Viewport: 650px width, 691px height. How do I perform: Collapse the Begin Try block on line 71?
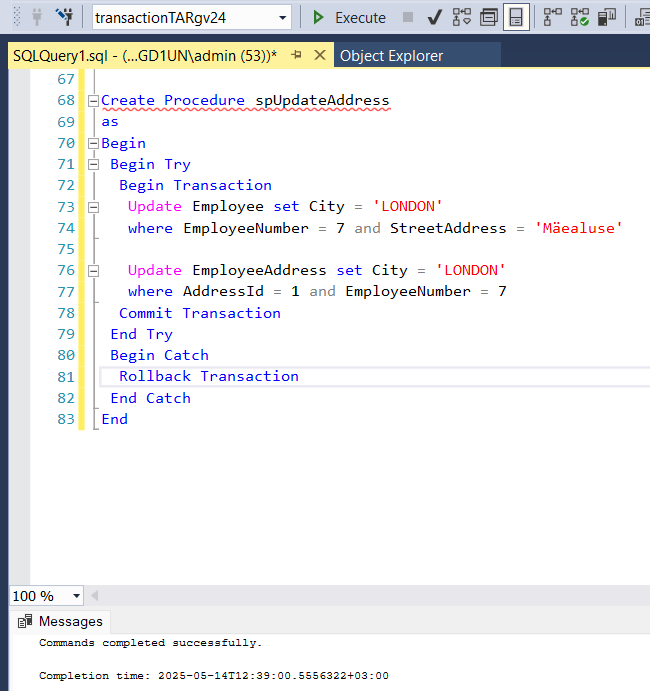(x=93, y=165)
